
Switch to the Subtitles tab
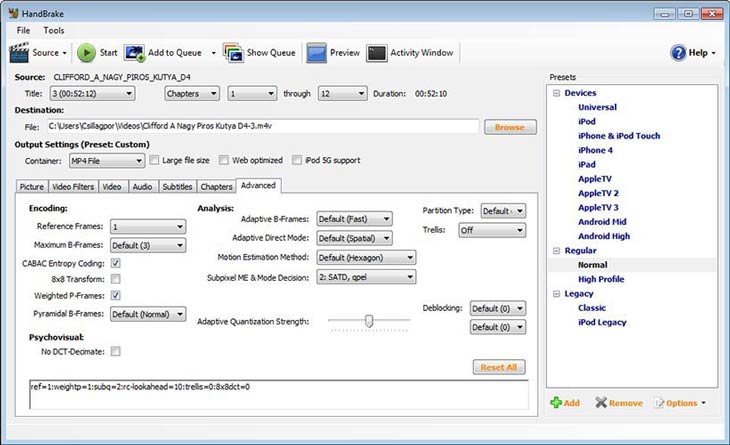pyautogui.click(x=177, y=186)
